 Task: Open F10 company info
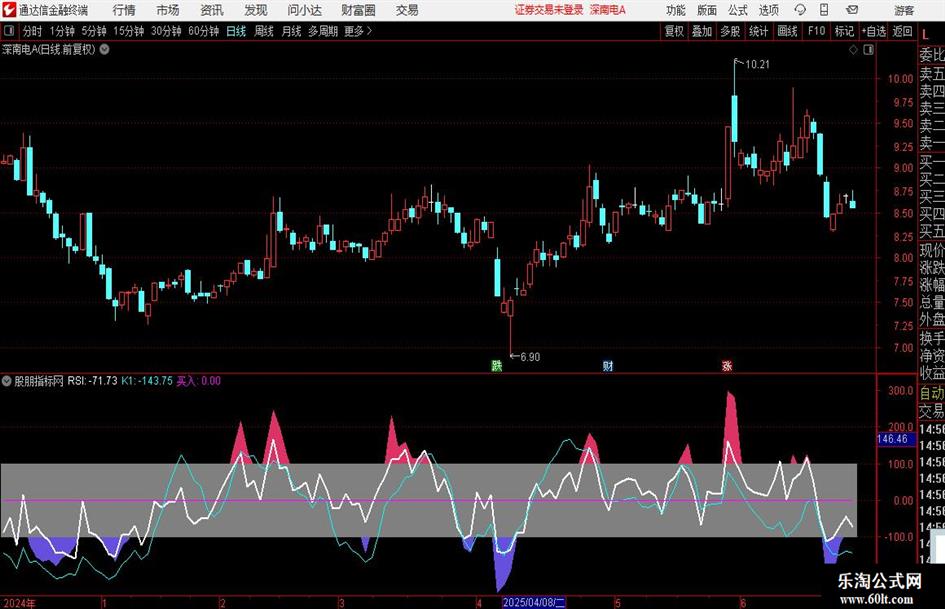tap(817, 31)
